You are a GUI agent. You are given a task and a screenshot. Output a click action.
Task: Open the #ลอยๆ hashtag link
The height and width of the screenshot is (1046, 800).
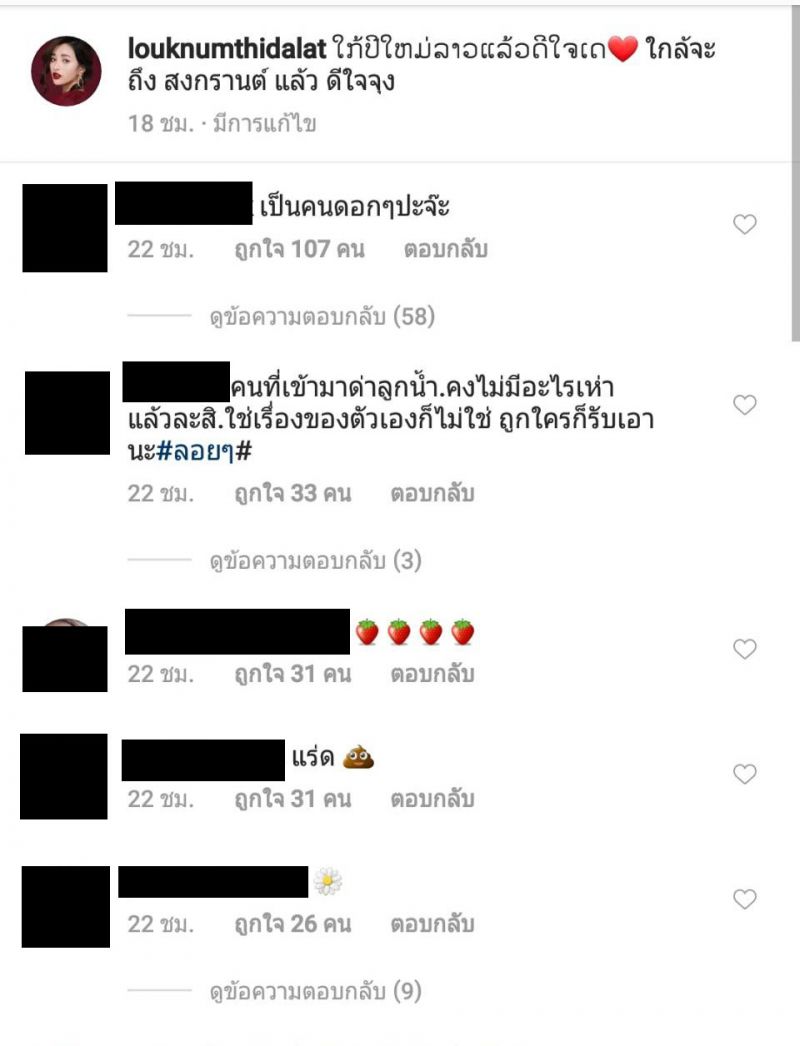coord(195,452)
